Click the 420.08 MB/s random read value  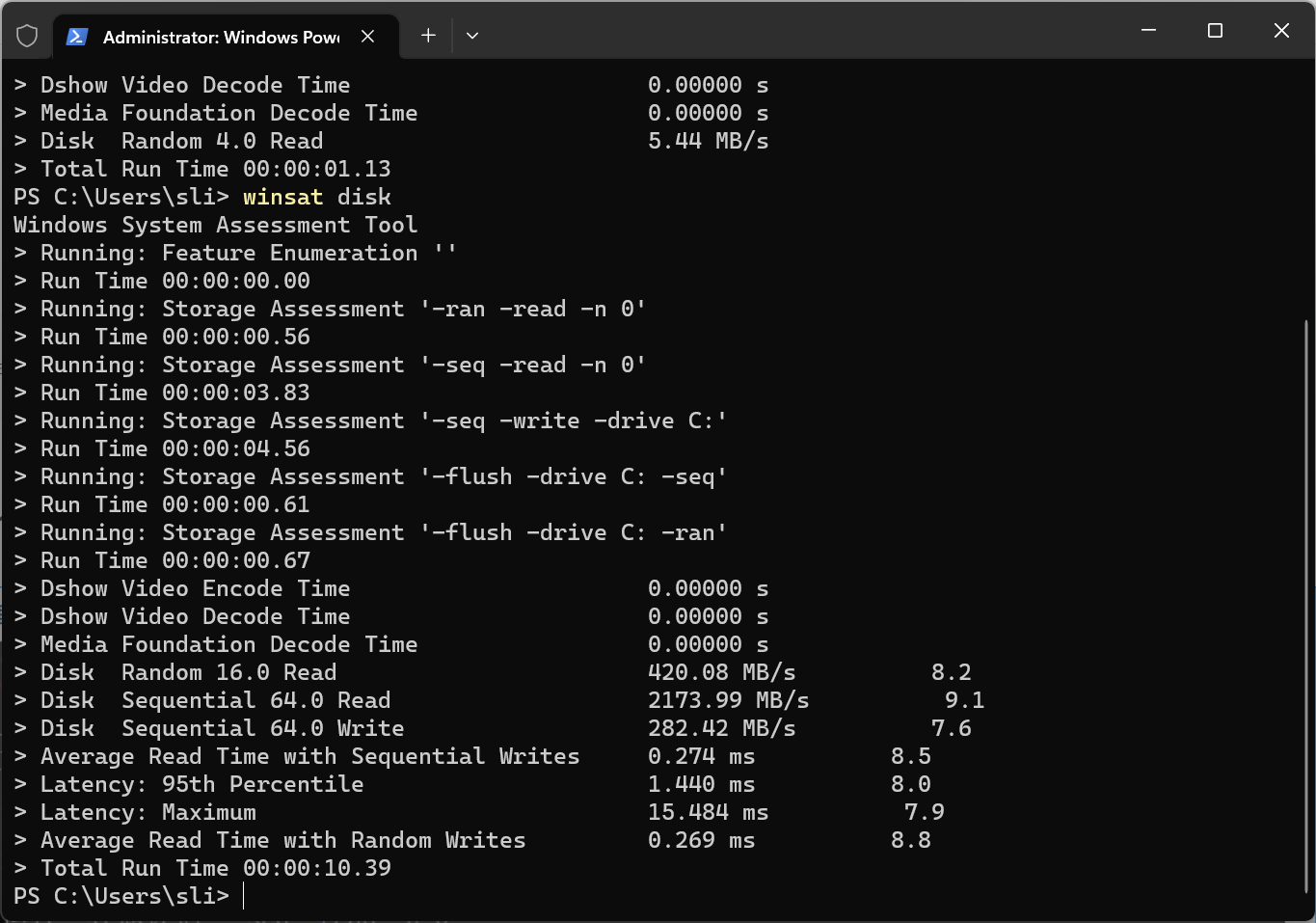721,672
